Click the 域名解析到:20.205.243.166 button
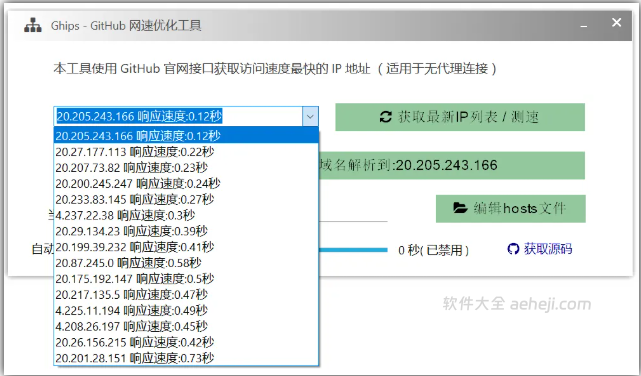Screen dimensions: 641x376 pyautogui.click(x=452, y=165)
